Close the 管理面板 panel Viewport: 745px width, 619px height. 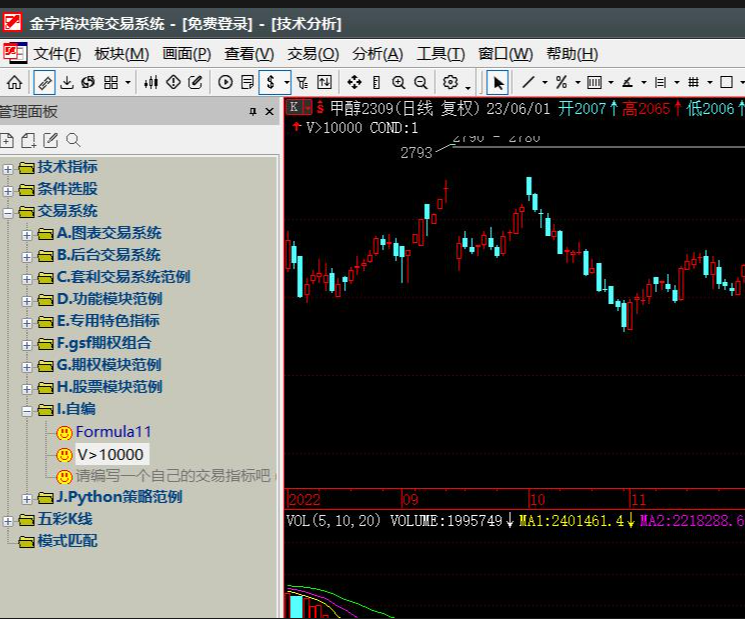269,112
